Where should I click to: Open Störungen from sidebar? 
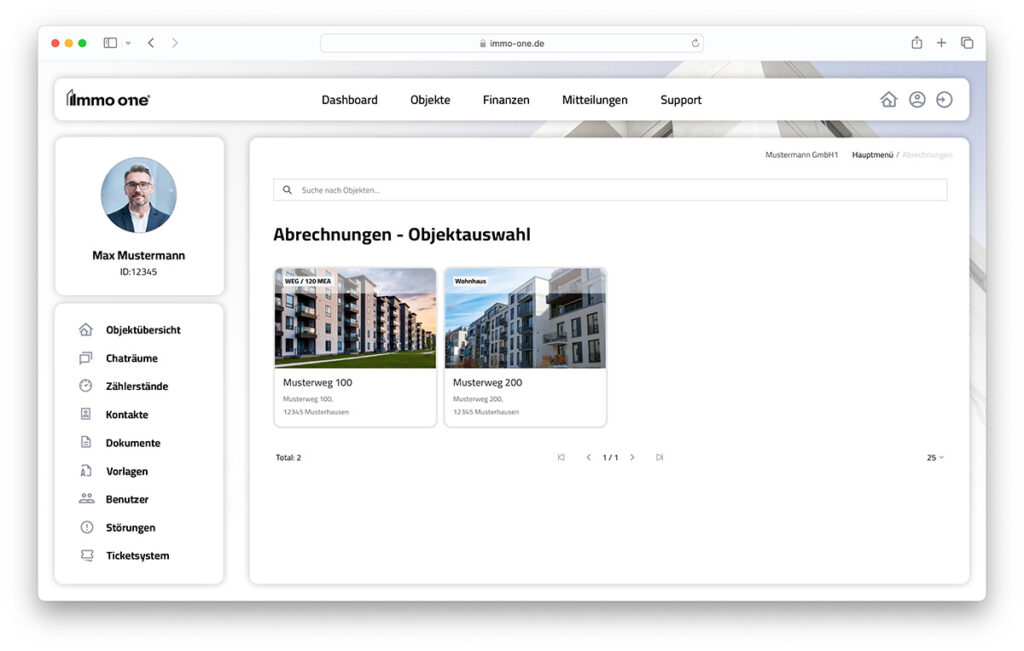click(131, 527)
